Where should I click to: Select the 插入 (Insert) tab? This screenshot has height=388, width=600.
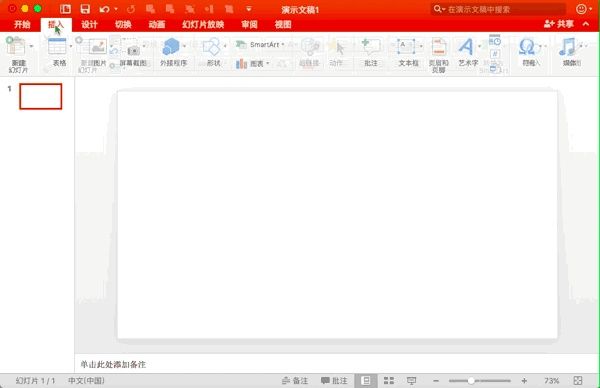click(x=56, y=24)
